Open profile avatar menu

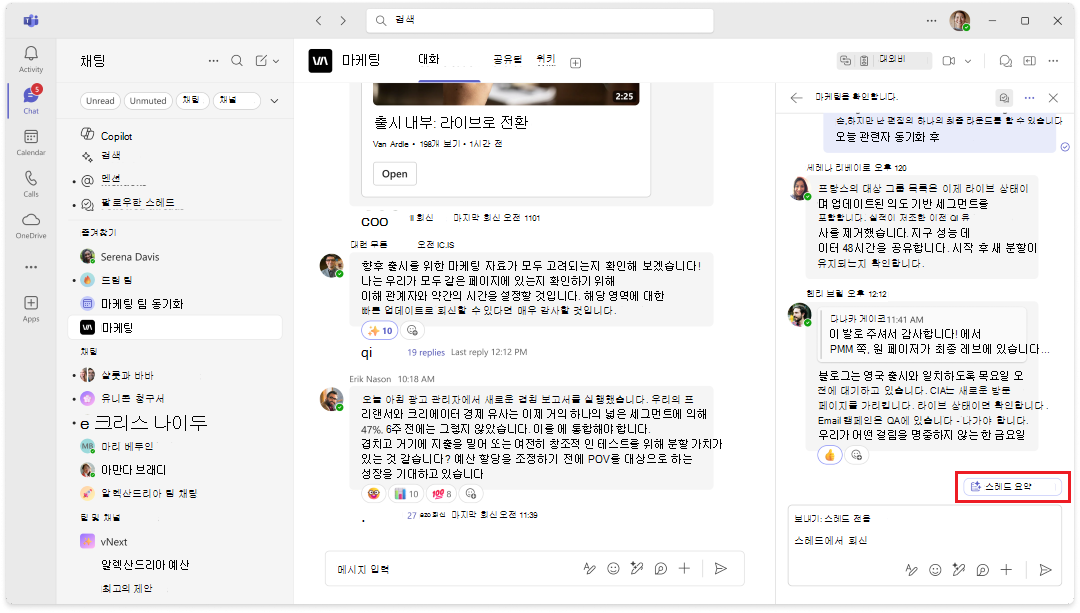(959, 21)
